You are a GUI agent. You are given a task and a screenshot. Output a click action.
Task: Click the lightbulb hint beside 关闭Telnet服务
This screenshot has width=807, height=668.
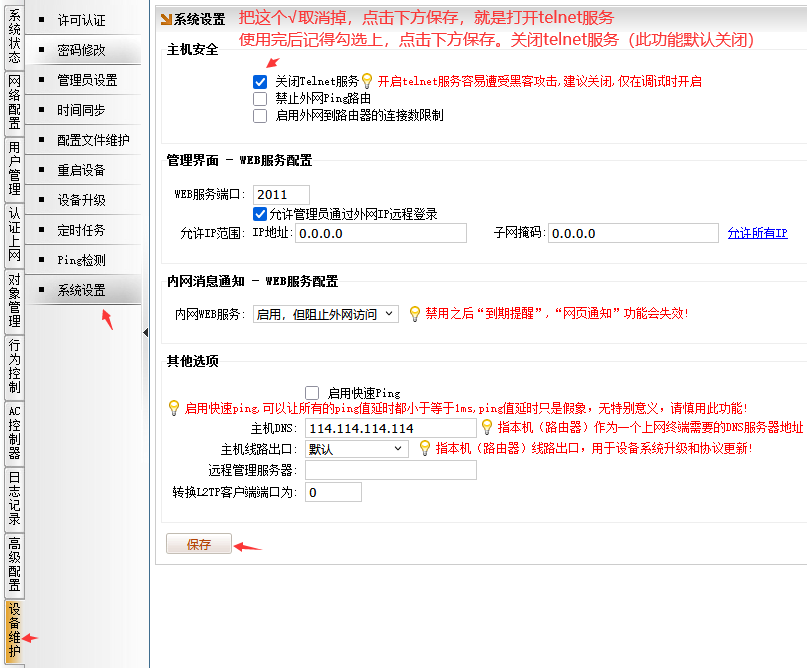click(367, 81)
